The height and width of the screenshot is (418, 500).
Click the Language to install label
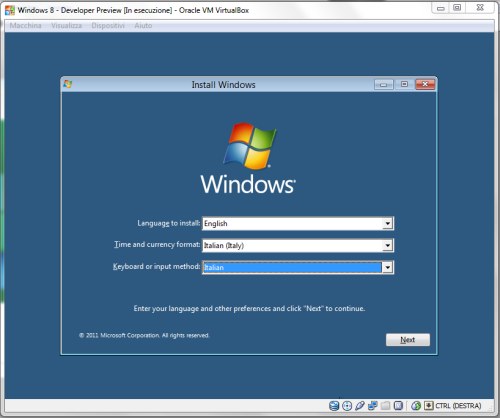169,223
